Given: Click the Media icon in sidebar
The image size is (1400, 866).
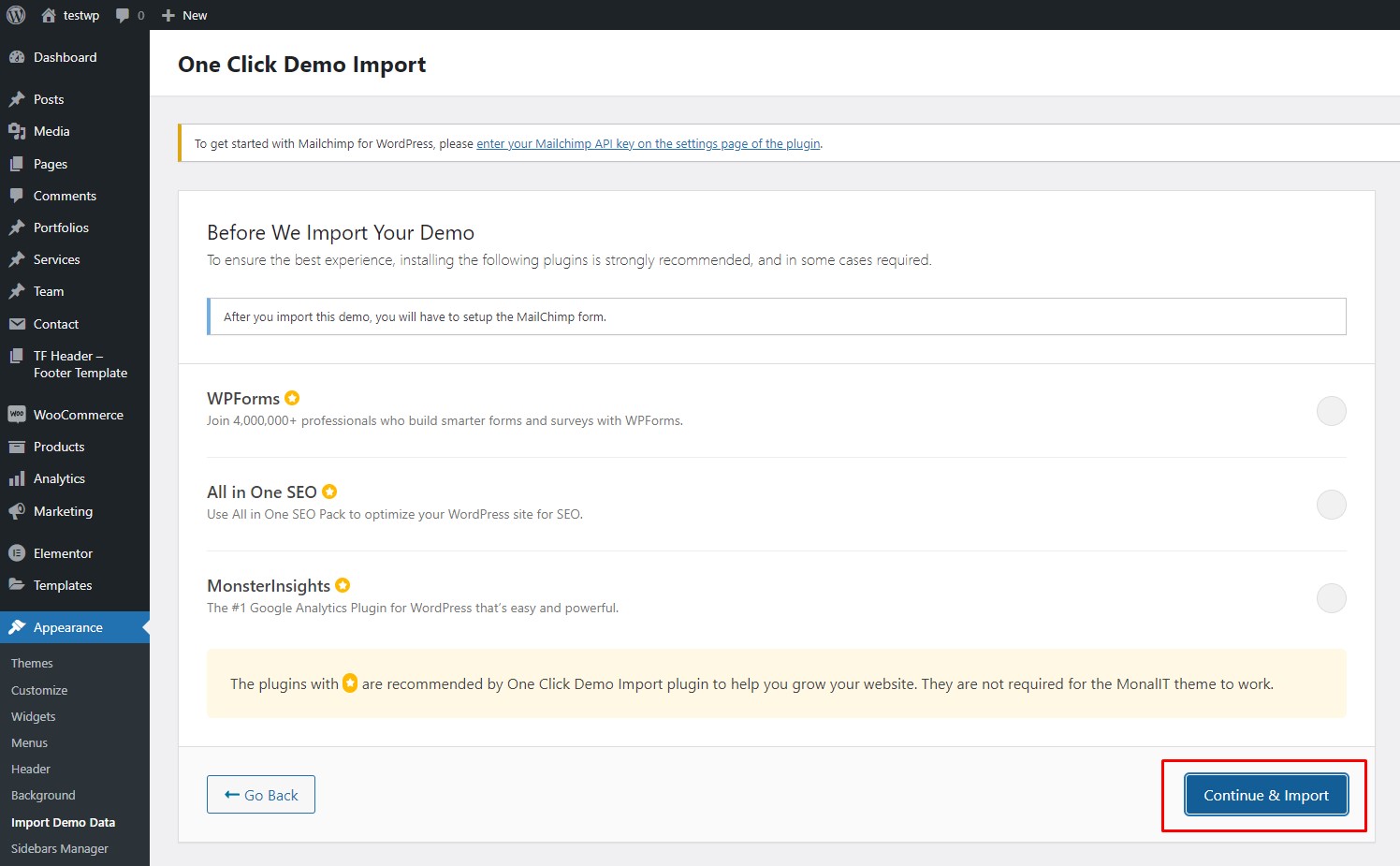Looking at the screenshot, I should click(x=17, y=131).
